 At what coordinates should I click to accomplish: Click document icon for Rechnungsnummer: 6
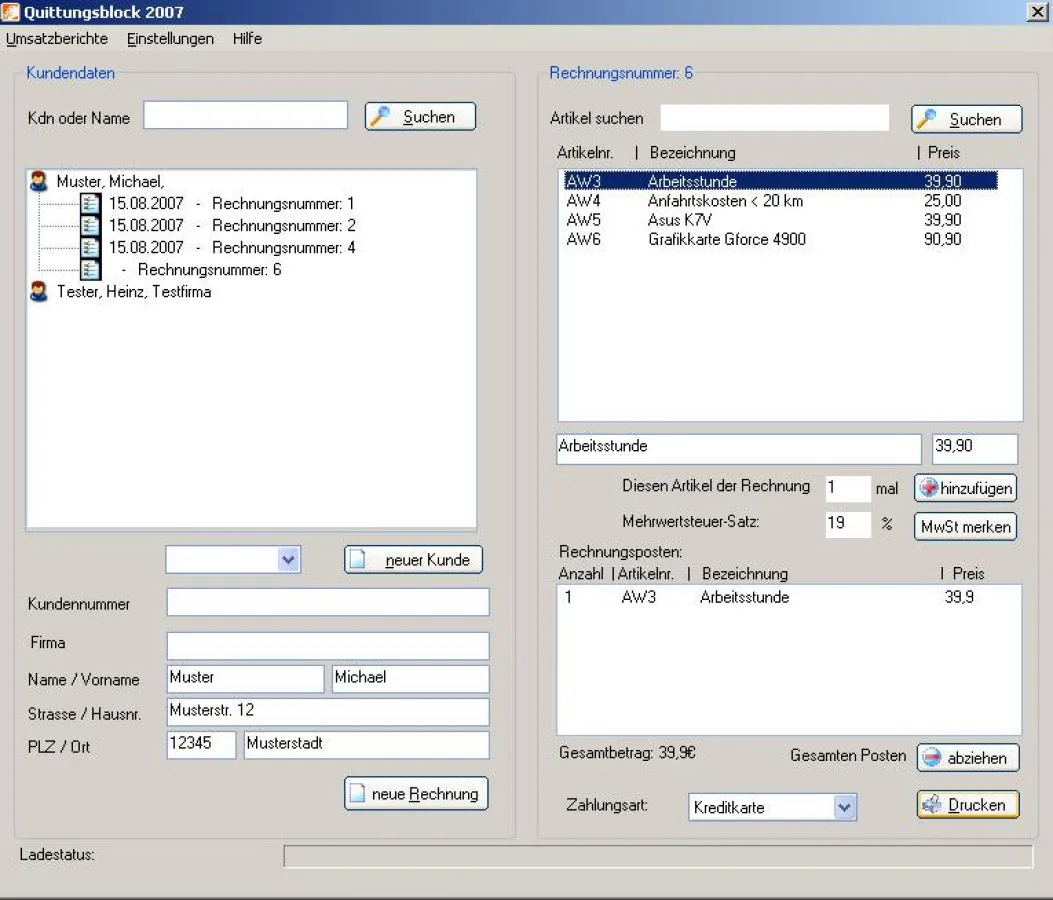[x=91, y=269]
